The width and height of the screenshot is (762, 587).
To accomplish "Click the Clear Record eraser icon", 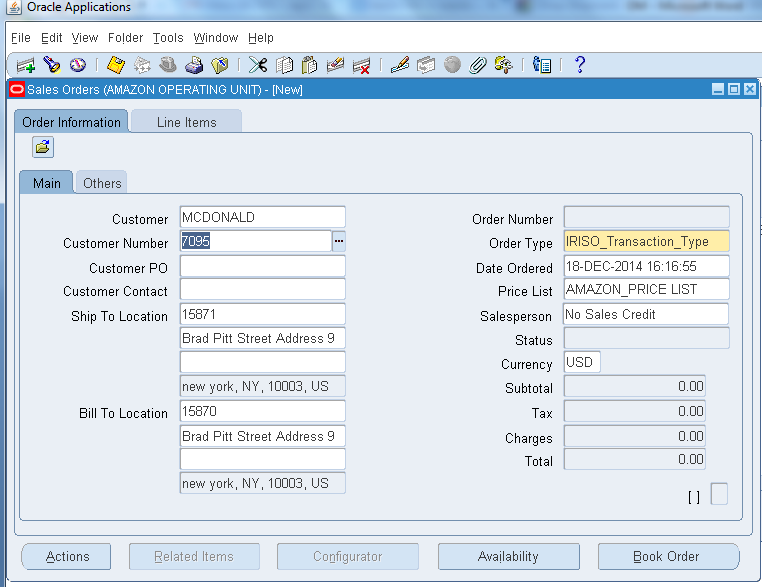I will [x=335, y=65].
